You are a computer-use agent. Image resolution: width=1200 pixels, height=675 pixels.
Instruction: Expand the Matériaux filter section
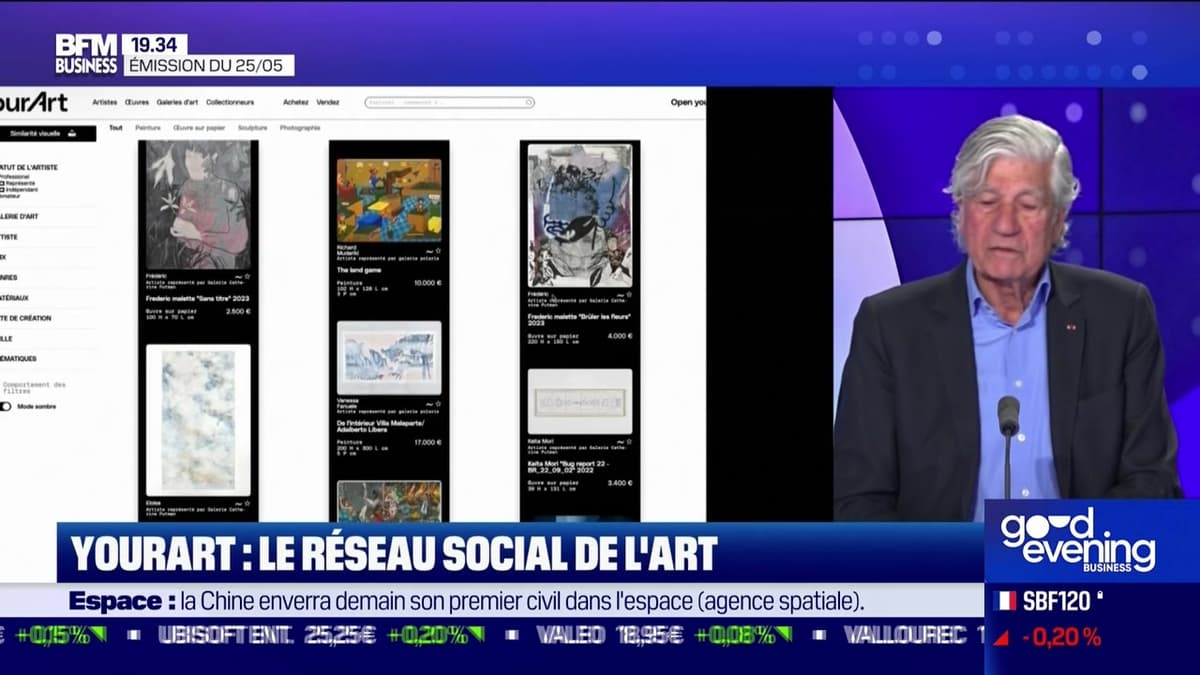[14, 298]
